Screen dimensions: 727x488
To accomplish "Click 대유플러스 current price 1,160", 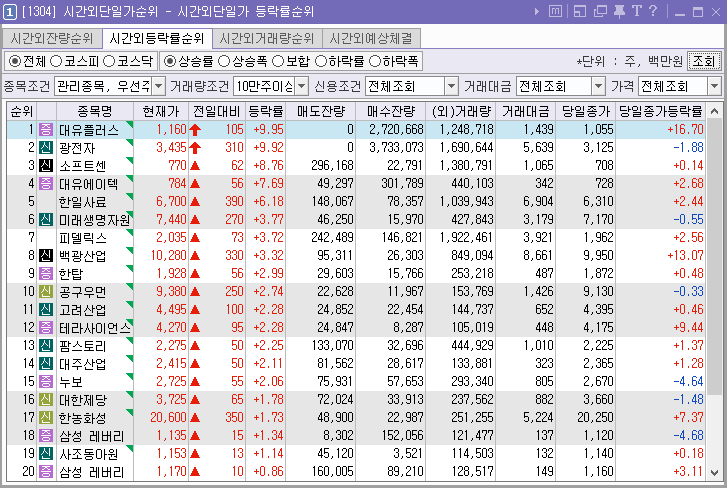I will coord(171,129).
